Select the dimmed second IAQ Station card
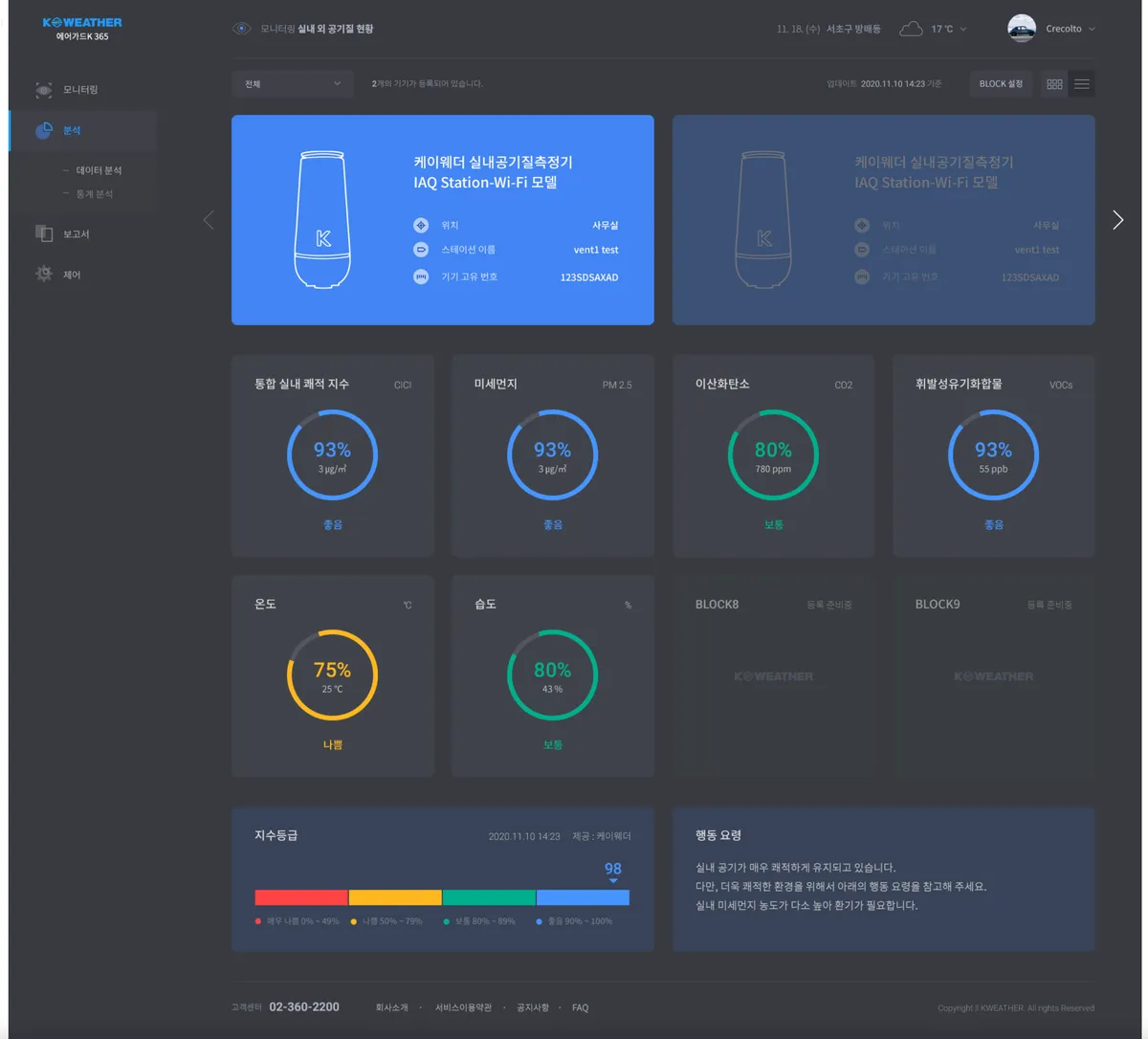Screen dimensions: 1148x1039 [x=883, y=220]
